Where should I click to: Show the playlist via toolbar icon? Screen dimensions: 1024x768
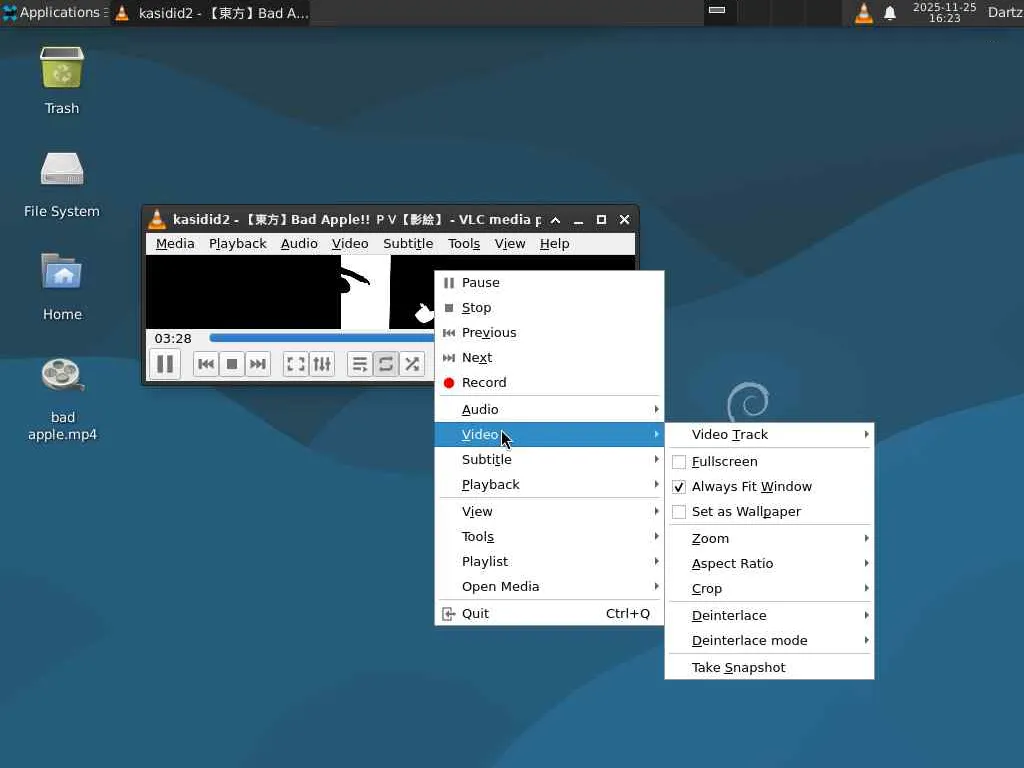tap(360, 364)
